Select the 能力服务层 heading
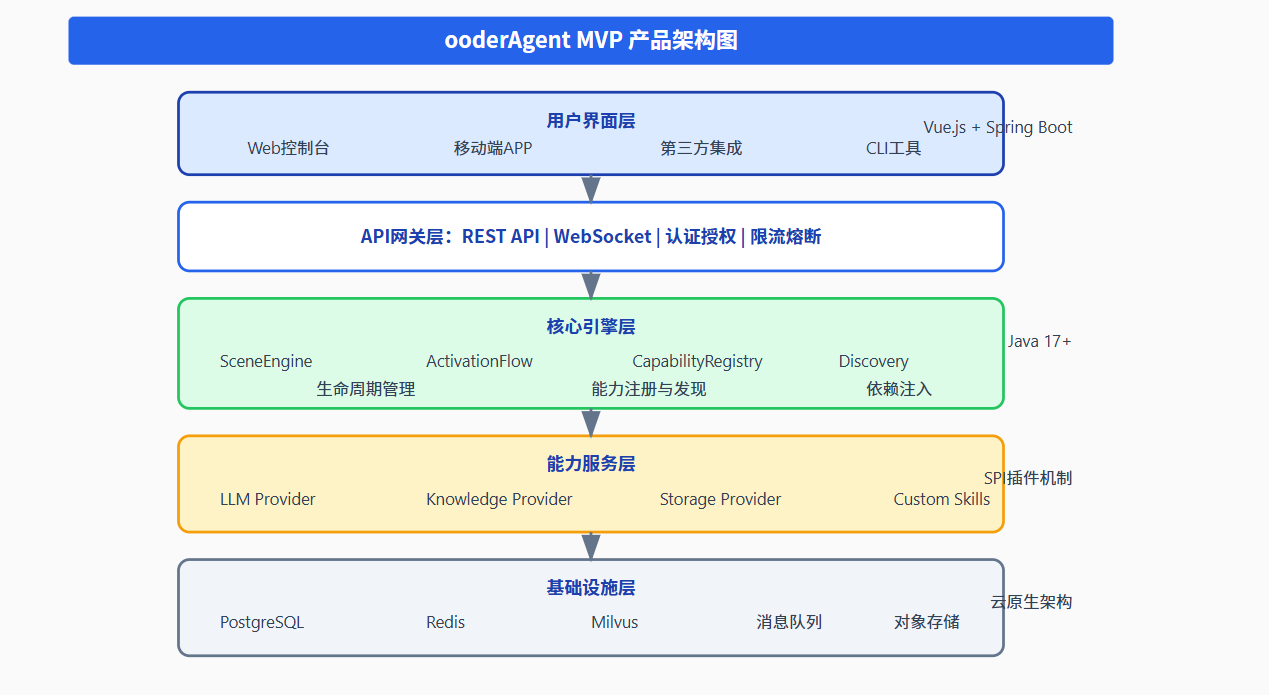This screenshot has width=1269, height=695. click(x=591, y=464)
